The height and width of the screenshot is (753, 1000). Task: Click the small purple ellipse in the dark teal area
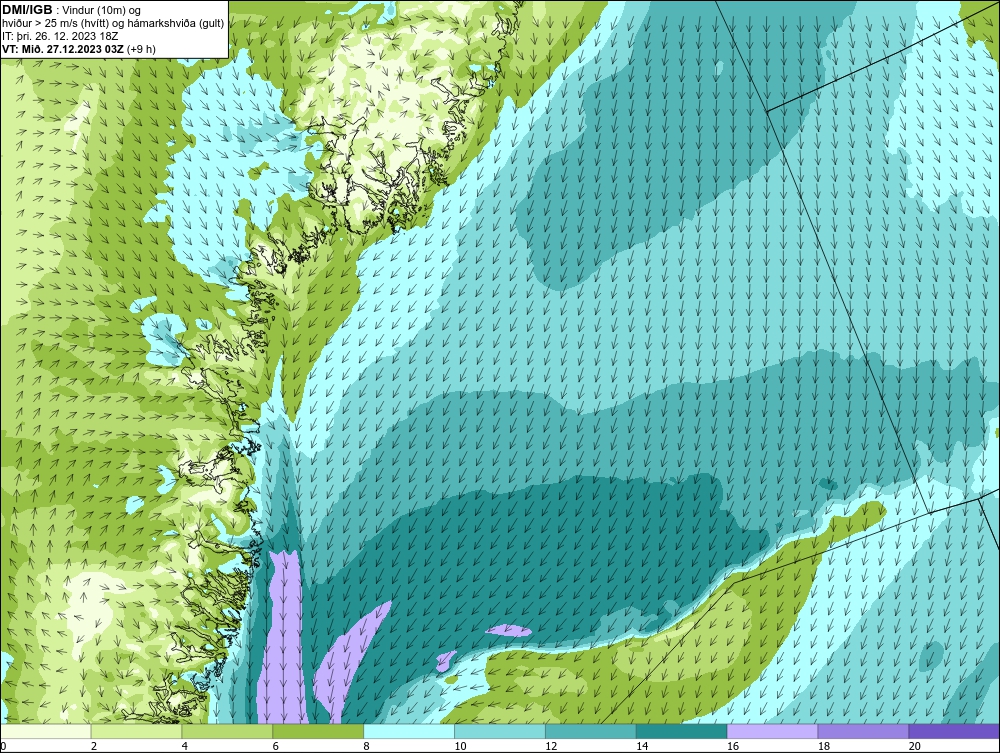tap(508, 631)
